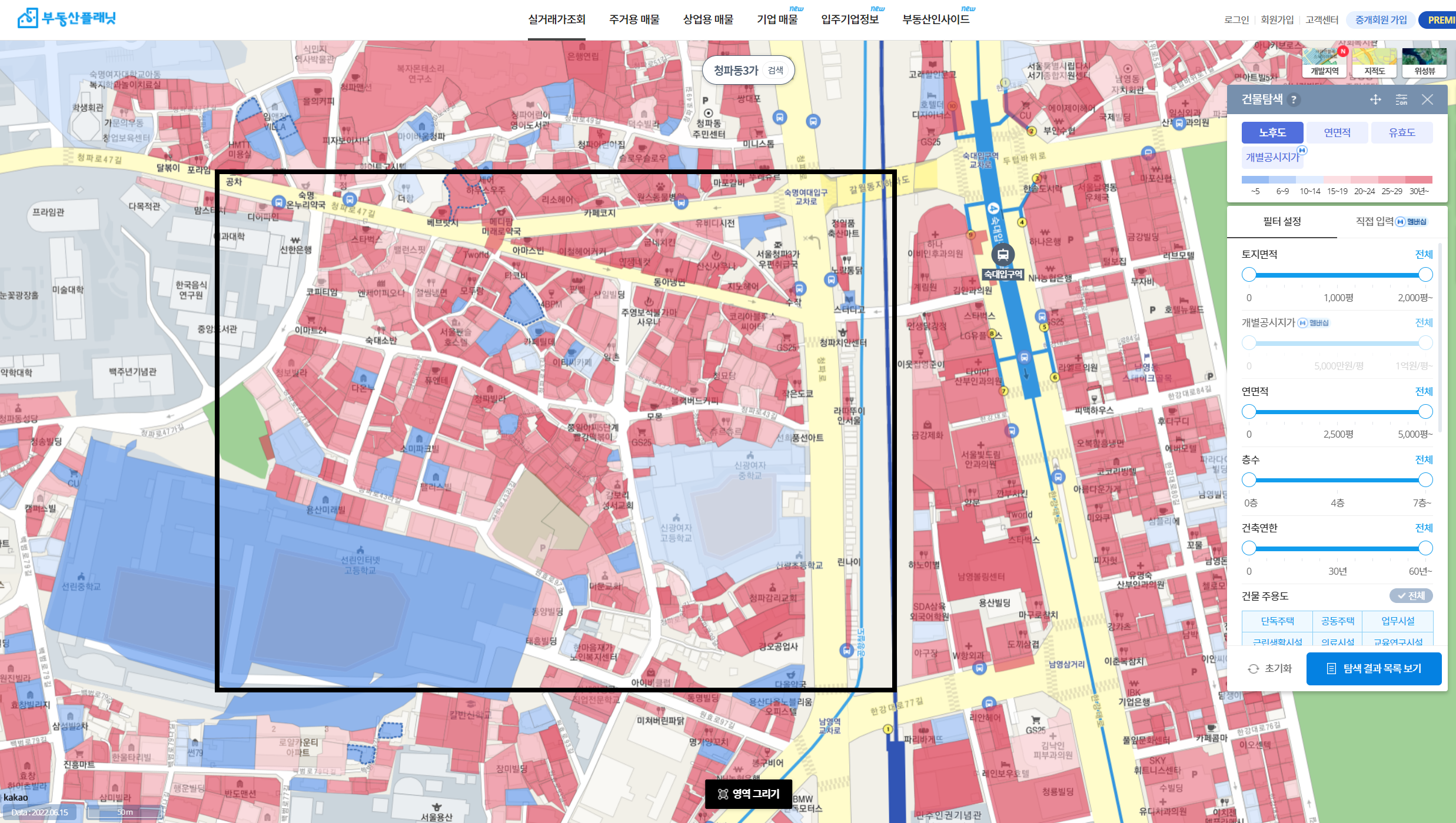Click the 중개회원 가입 button
The image size is (1456, 823).
pos(1381,20)
